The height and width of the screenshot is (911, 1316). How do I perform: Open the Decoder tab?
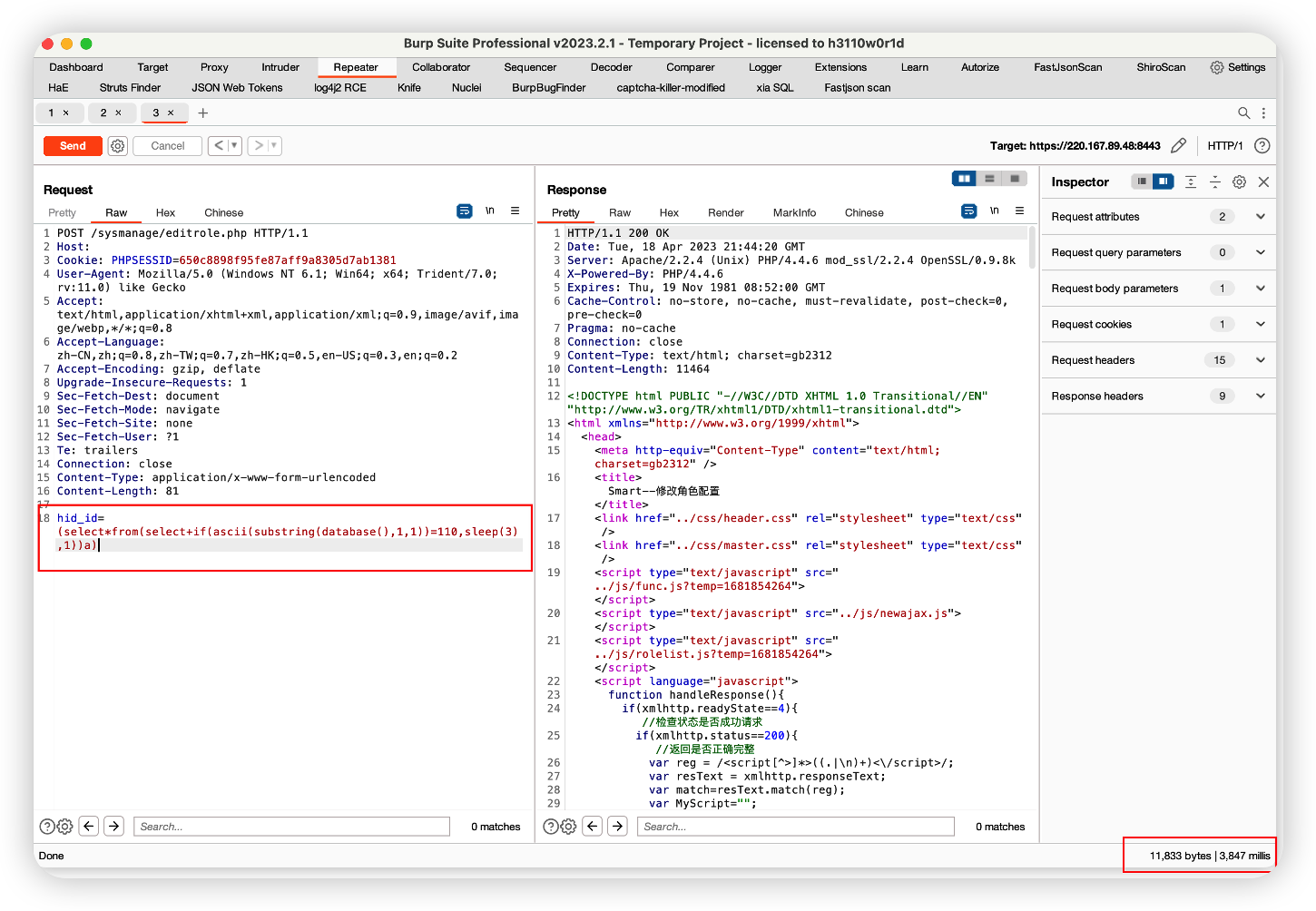(x=612, y=67)
